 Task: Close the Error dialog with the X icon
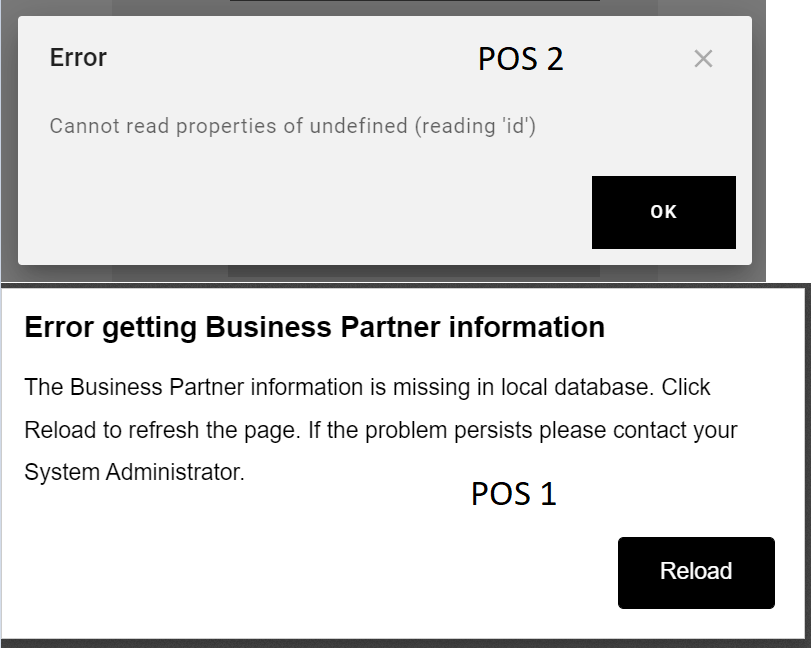pos(703,59)
